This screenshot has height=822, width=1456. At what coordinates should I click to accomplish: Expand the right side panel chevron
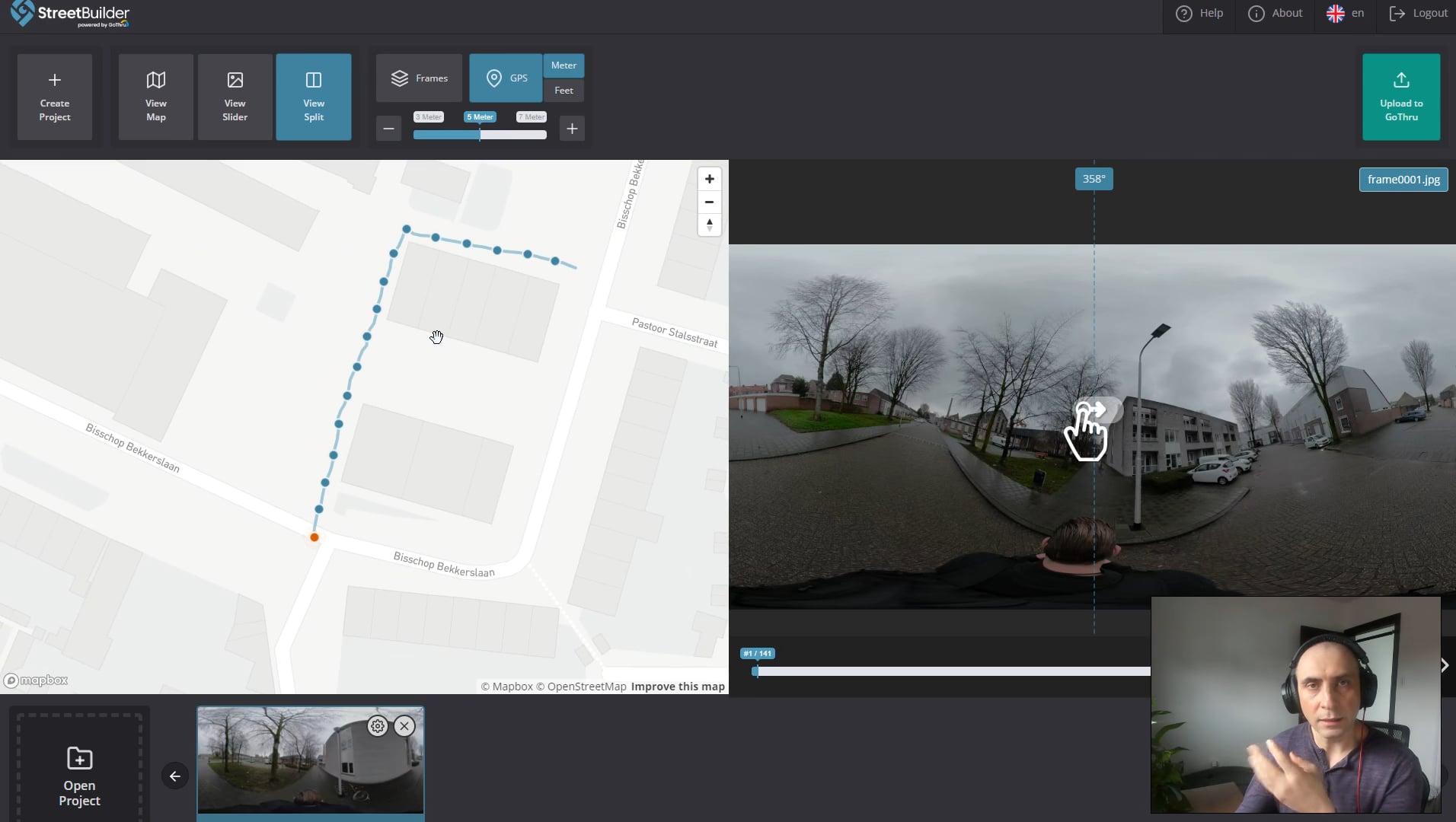pos(1444,666)
